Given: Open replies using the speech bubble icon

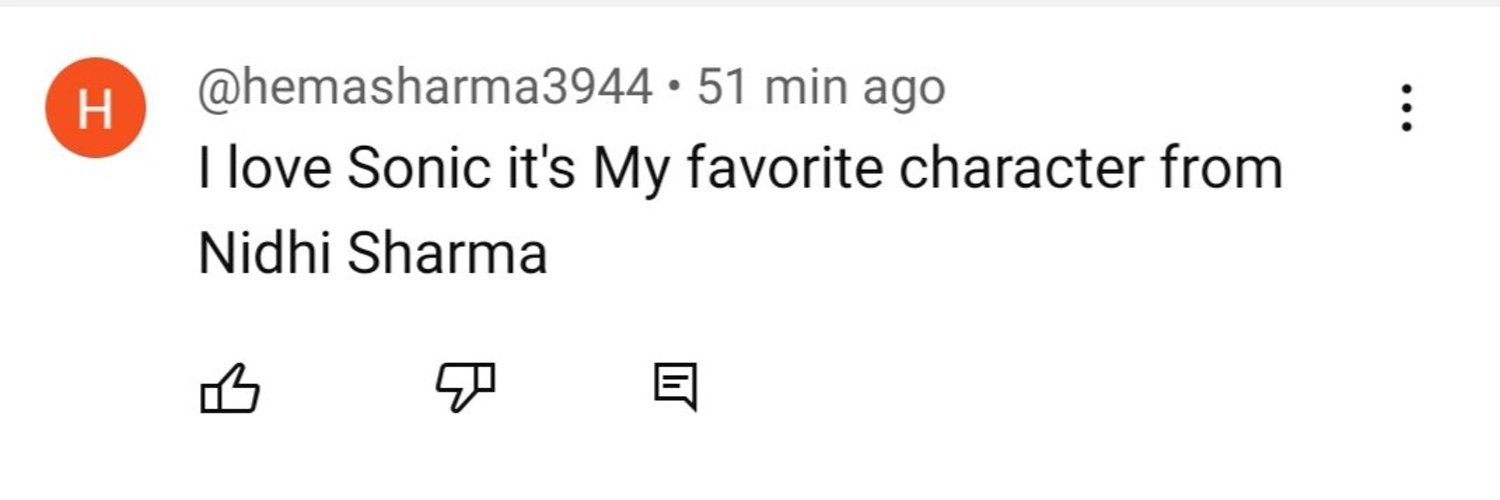Looking at the screenshot, I should click(675, 388).
